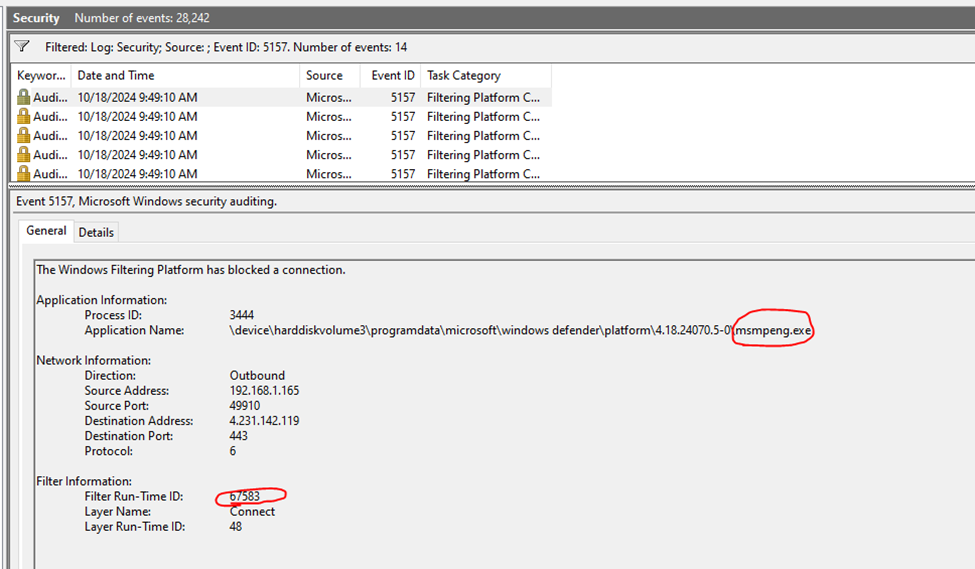This screenshot has width=975, height=569.
Task: Click the lock icon in the highlighted event row
Action: point(24,97)
